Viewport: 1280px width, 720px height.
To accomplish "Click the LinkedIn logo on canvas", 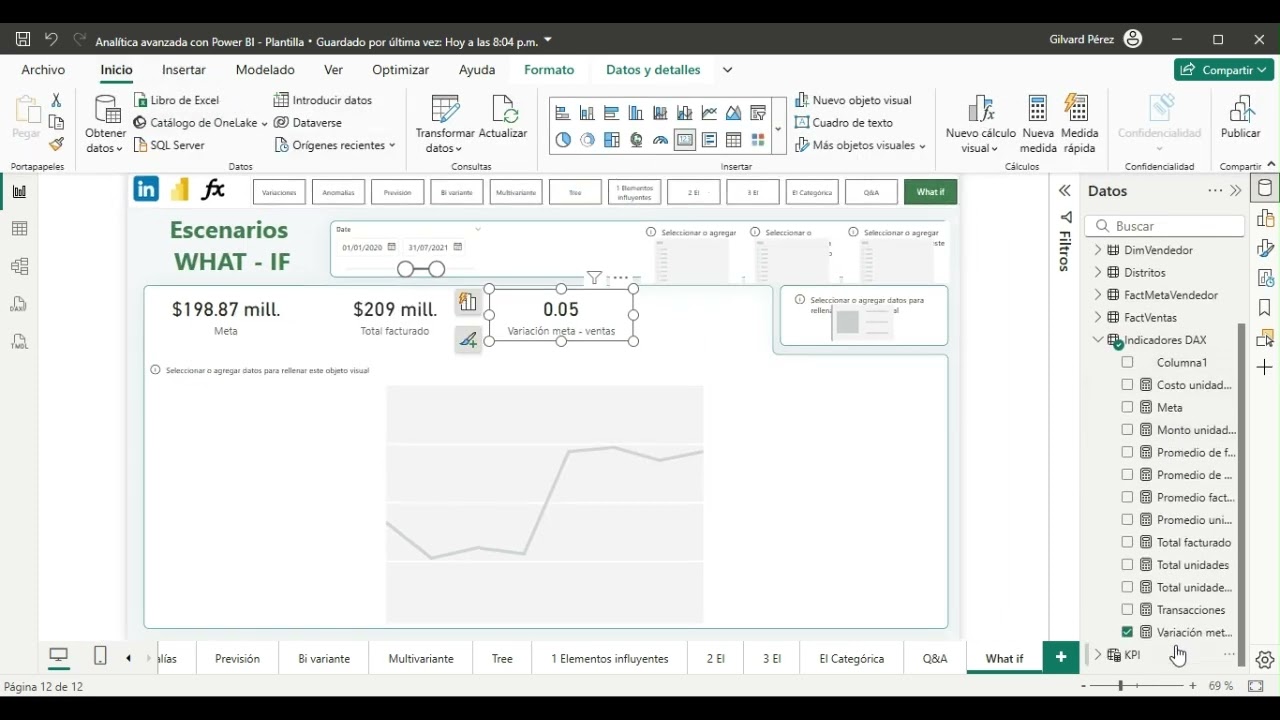I will (x=146, y=190).
